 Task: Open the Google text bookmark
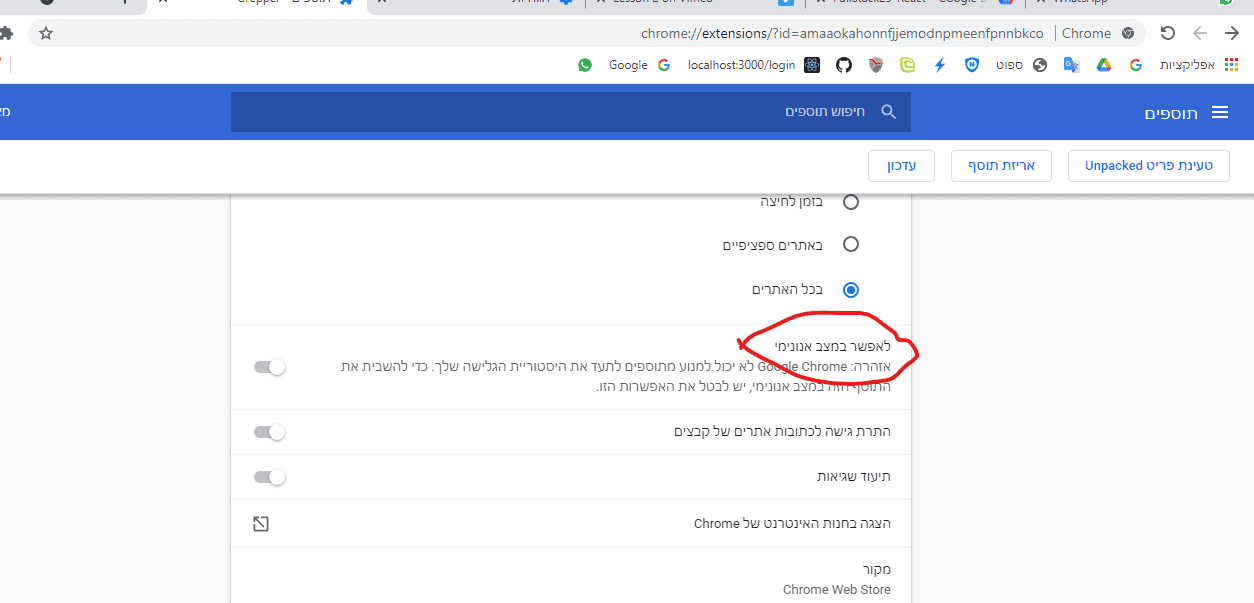point(639,65)
